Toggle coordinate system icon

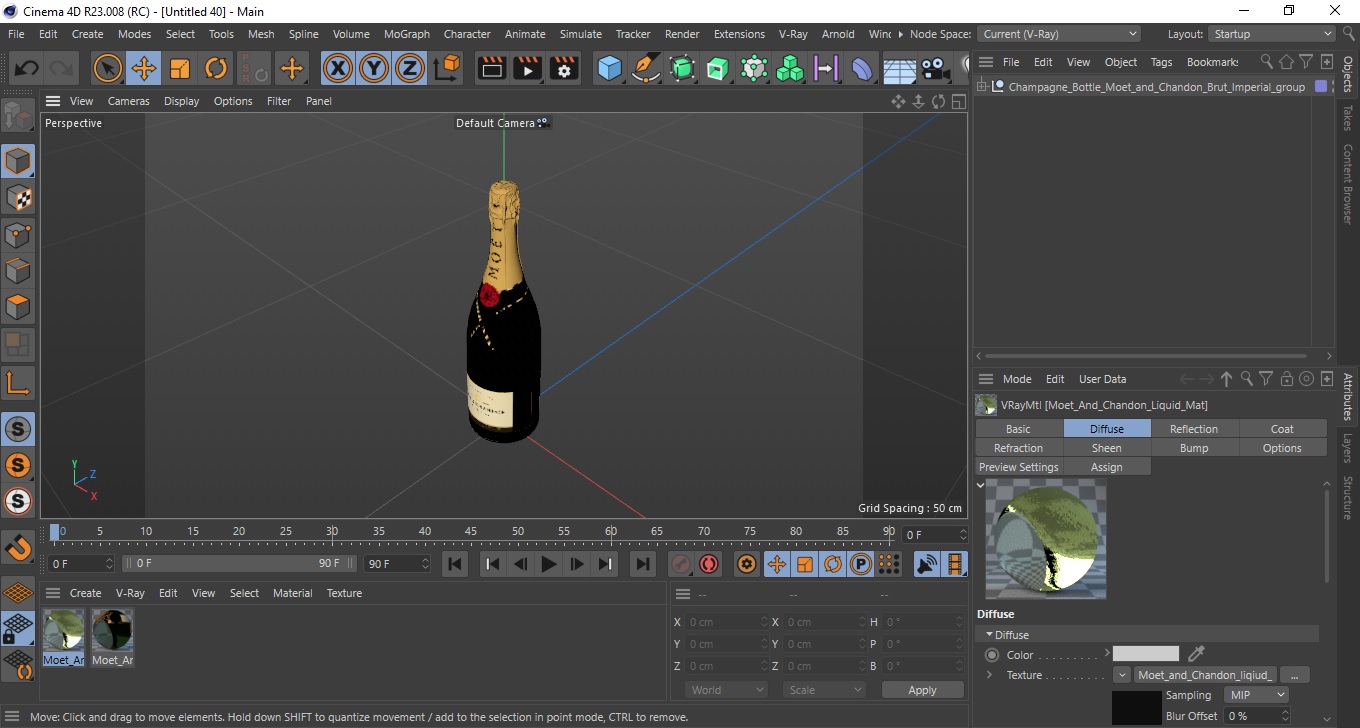pyautogui.click(x=448, y=69)
